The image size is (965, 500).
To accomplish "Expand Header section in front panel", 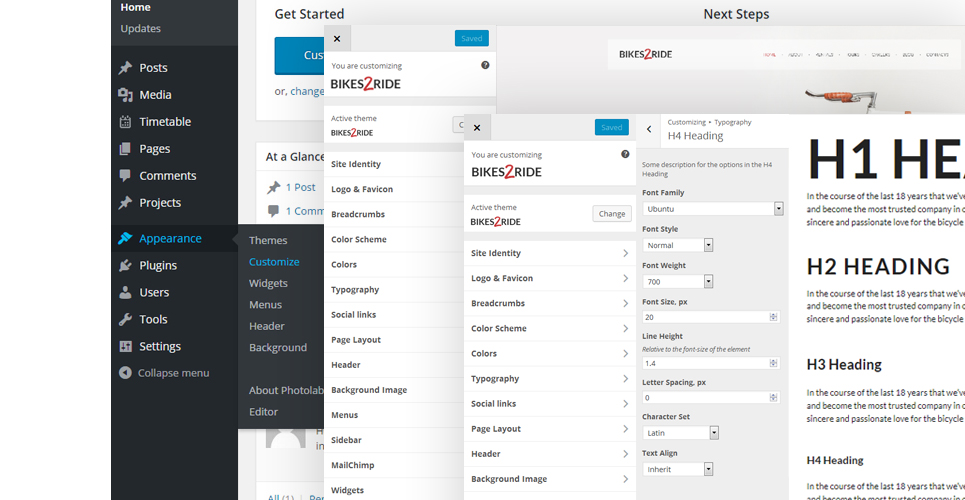I will pyautogui.click(x=550, y=454).
